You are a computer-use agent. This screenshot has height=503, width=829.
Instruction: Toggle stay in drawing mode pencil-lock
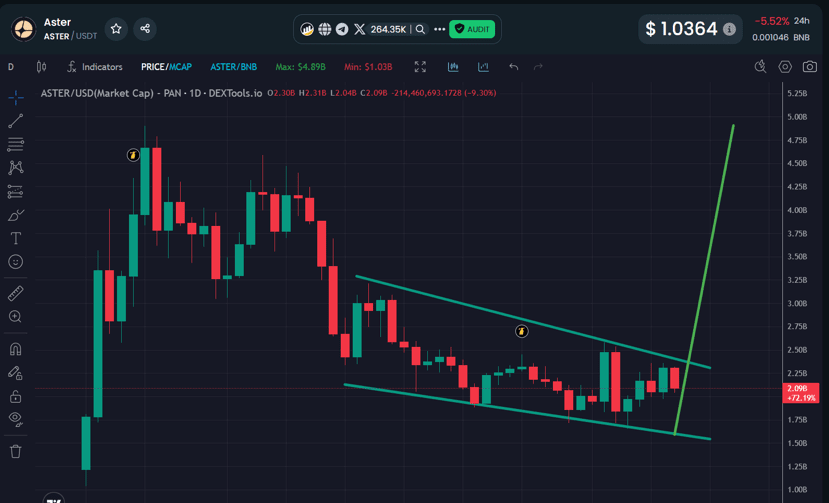16,373
